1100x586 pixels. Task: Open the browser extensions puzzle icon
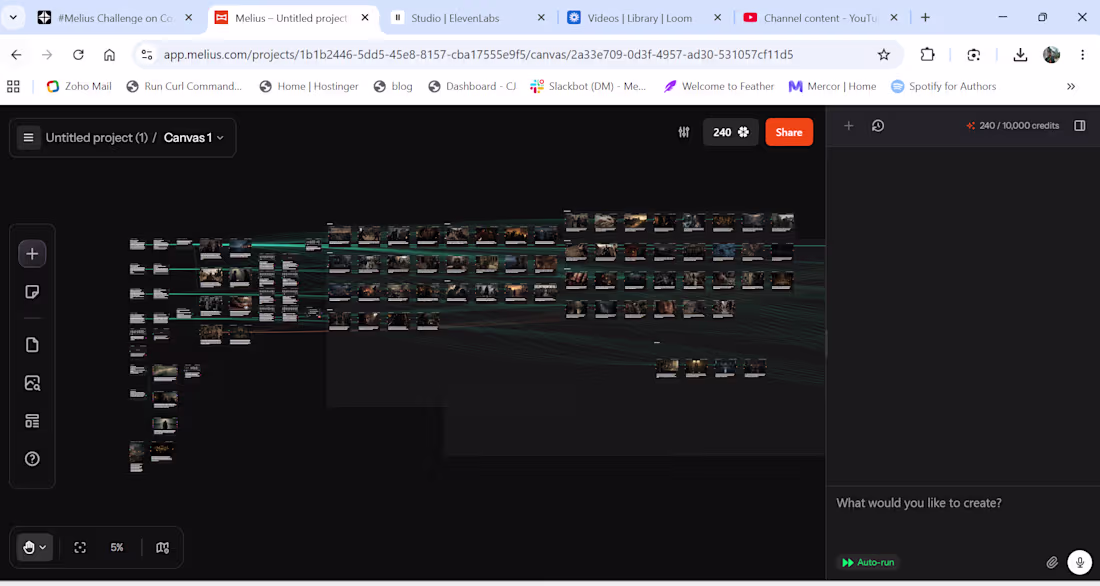927,55
